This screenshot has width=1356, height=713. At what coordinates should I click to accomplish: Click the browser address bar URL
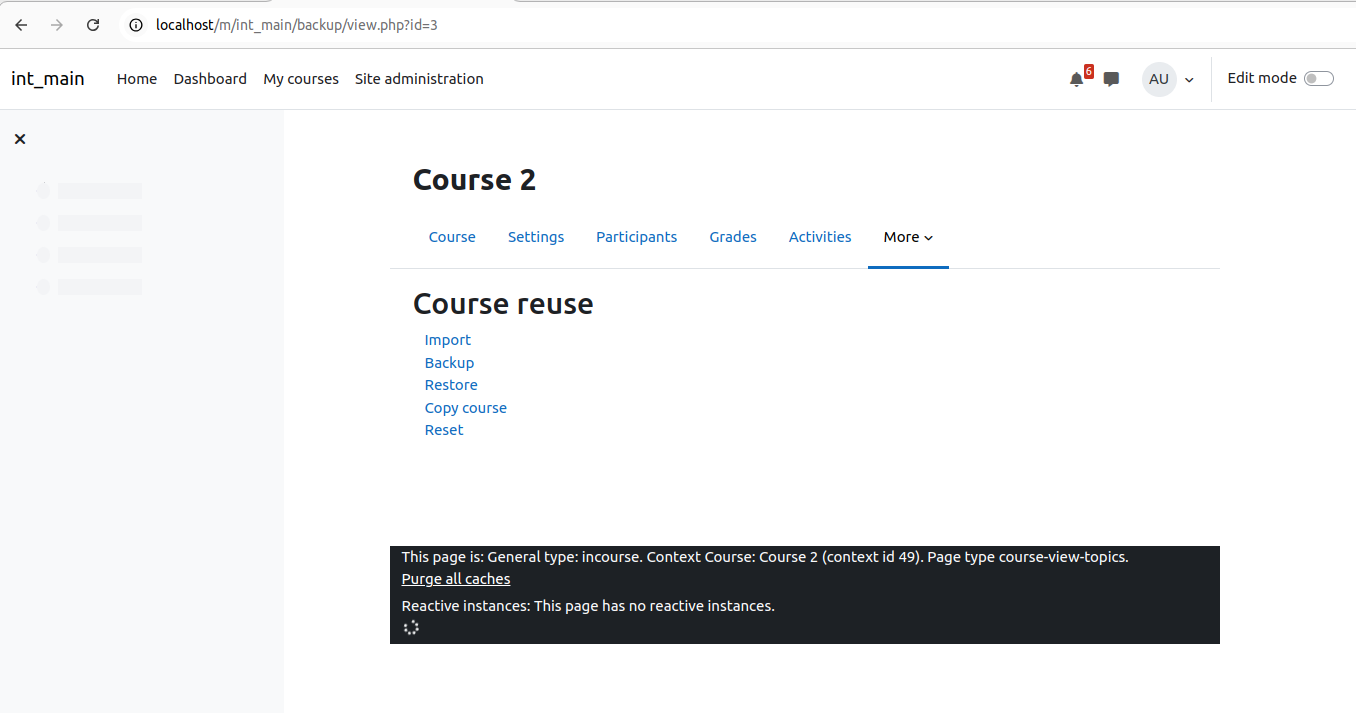(x=296, y=25)
